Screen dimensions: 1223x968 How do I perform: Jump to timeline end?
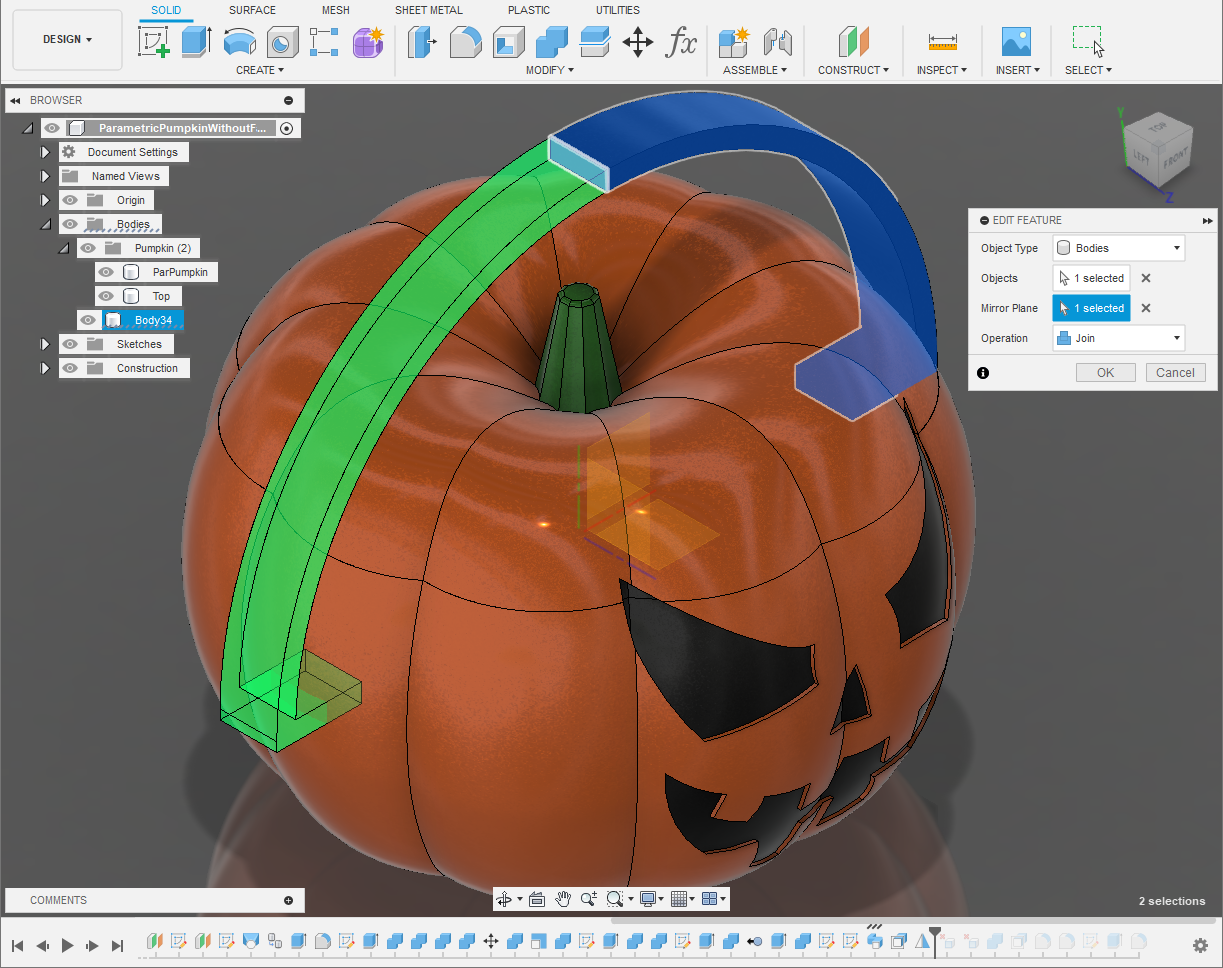(117, 945)
